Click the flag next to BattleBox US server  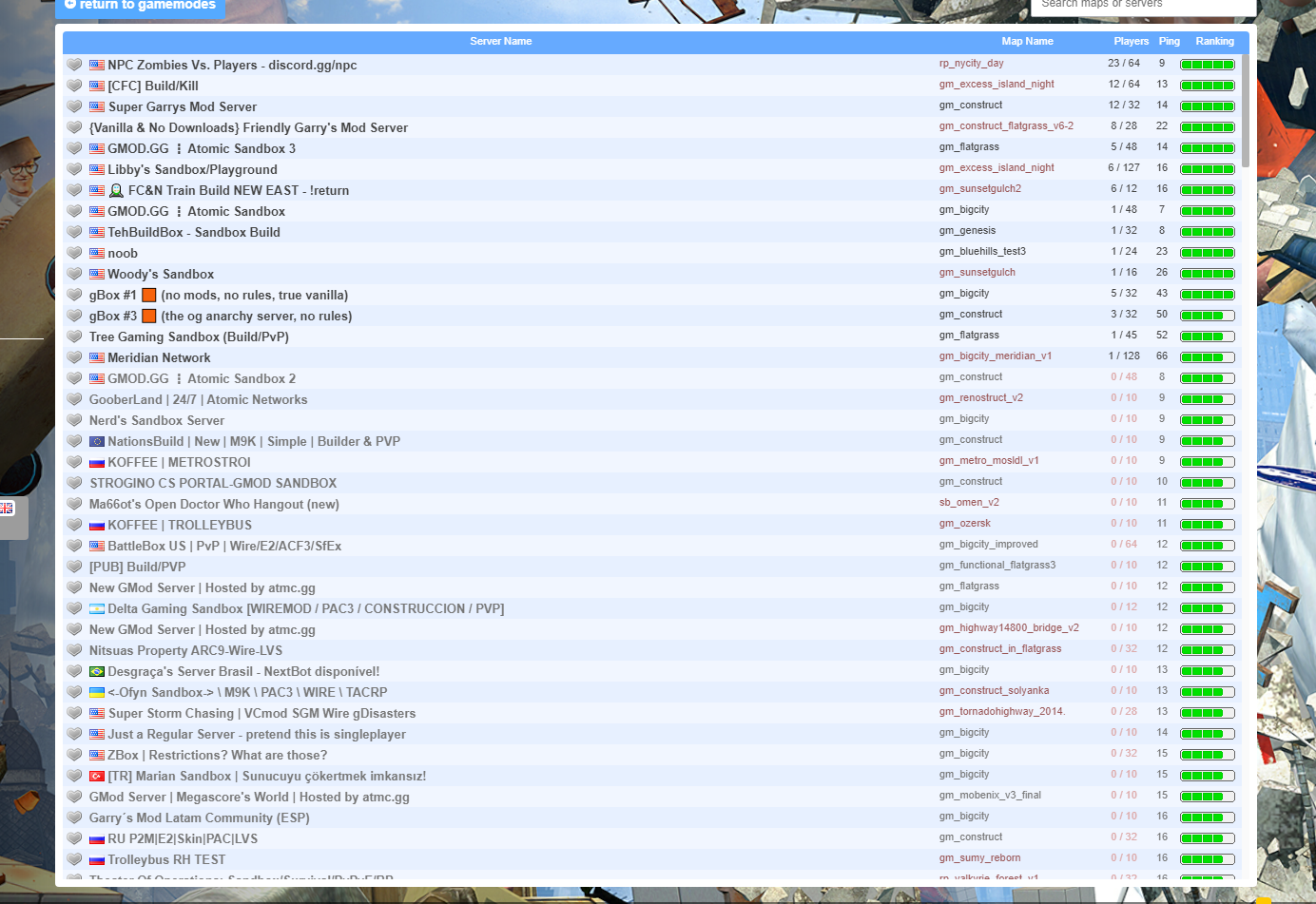coord(97,547)
